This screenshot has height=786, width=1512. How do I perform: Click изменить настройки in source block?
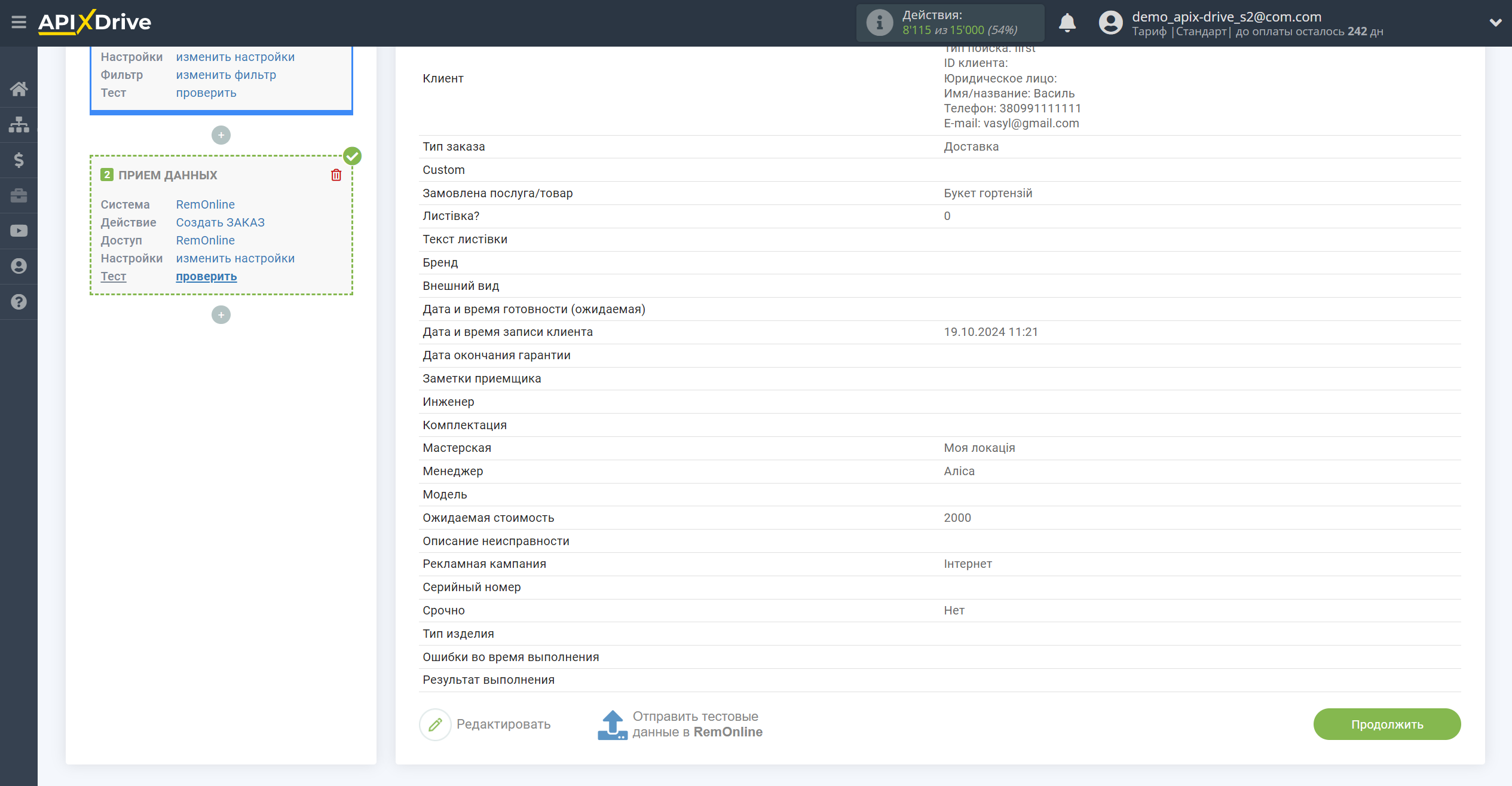click(235, 57)
